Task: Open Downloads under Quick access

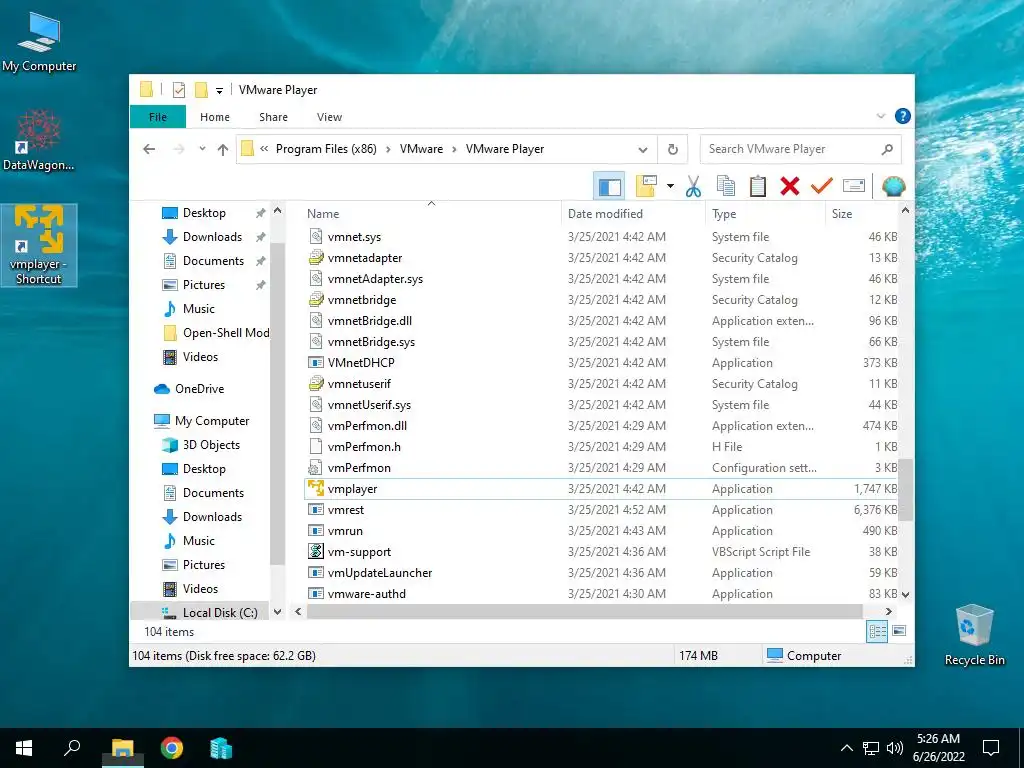Action: pyautogui.click(x=212, y=236)
